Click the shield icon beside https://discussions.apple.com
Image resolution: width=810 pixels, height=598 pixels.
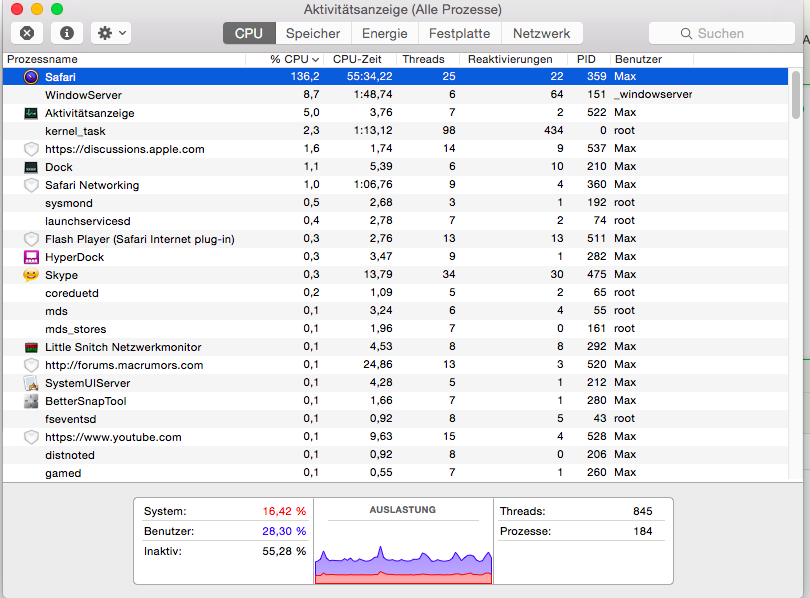point(31,149)
